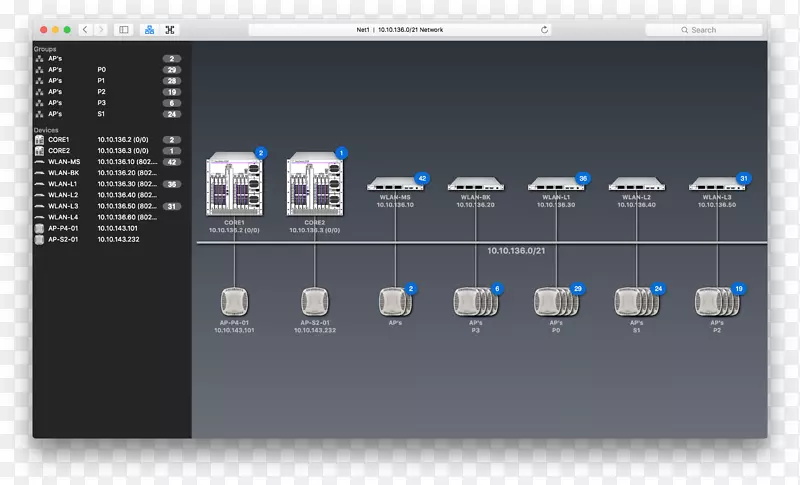Viewport: 800px width, 485px height.
Task: Select the AP-P4-01 access point on the map
Action: click(235, 300)
